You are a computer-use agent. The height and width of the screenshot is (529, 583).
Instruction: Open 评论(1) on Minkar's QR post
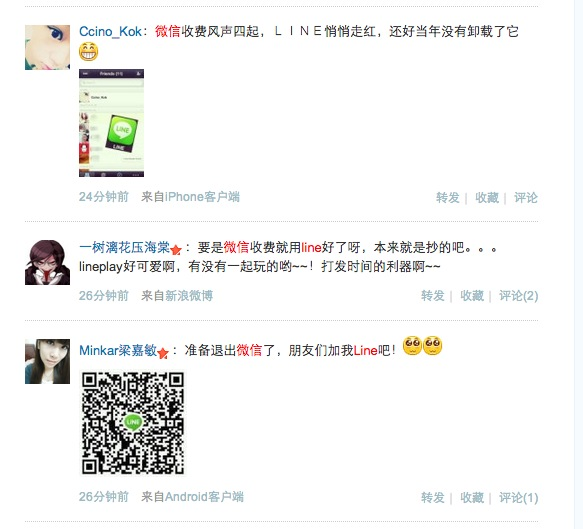(x=519, y=497)
